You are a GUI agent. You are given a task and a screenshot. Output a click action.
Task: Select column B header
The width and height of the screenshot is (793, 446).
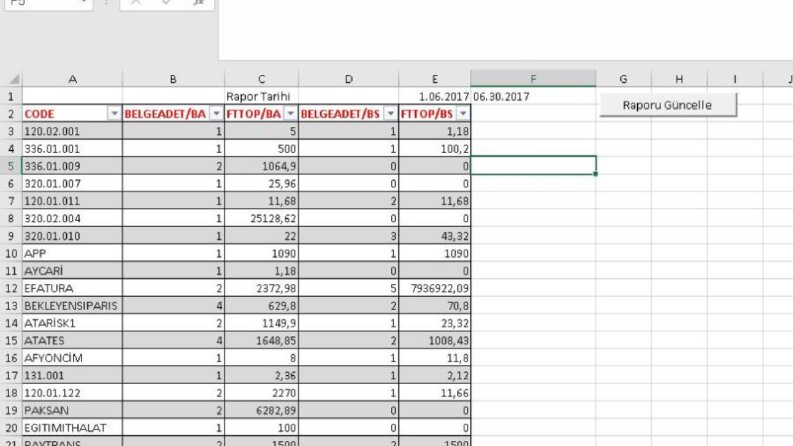pos(173,79)
